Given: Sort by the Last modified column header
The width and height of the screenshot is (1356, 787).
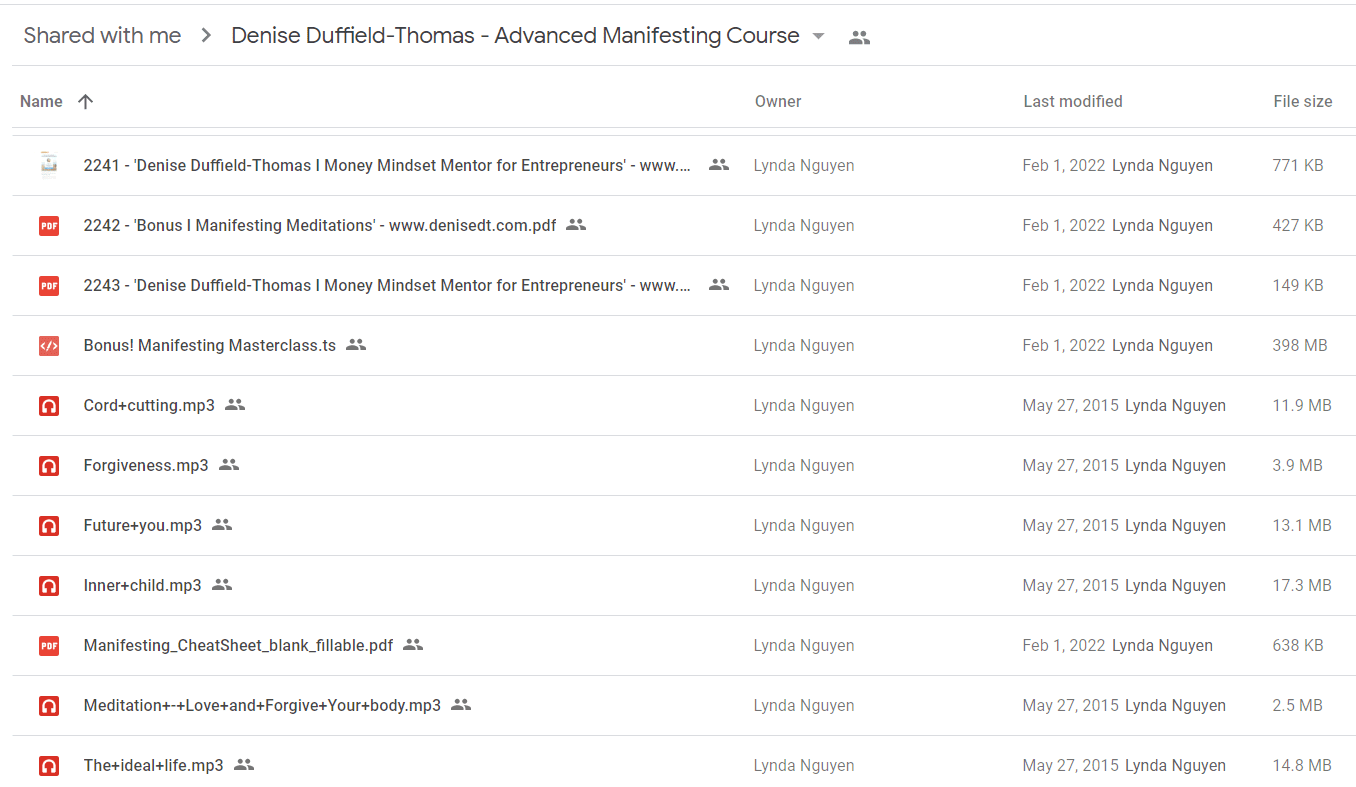Looking at the screenshot, I should [x=1073, y=101].
